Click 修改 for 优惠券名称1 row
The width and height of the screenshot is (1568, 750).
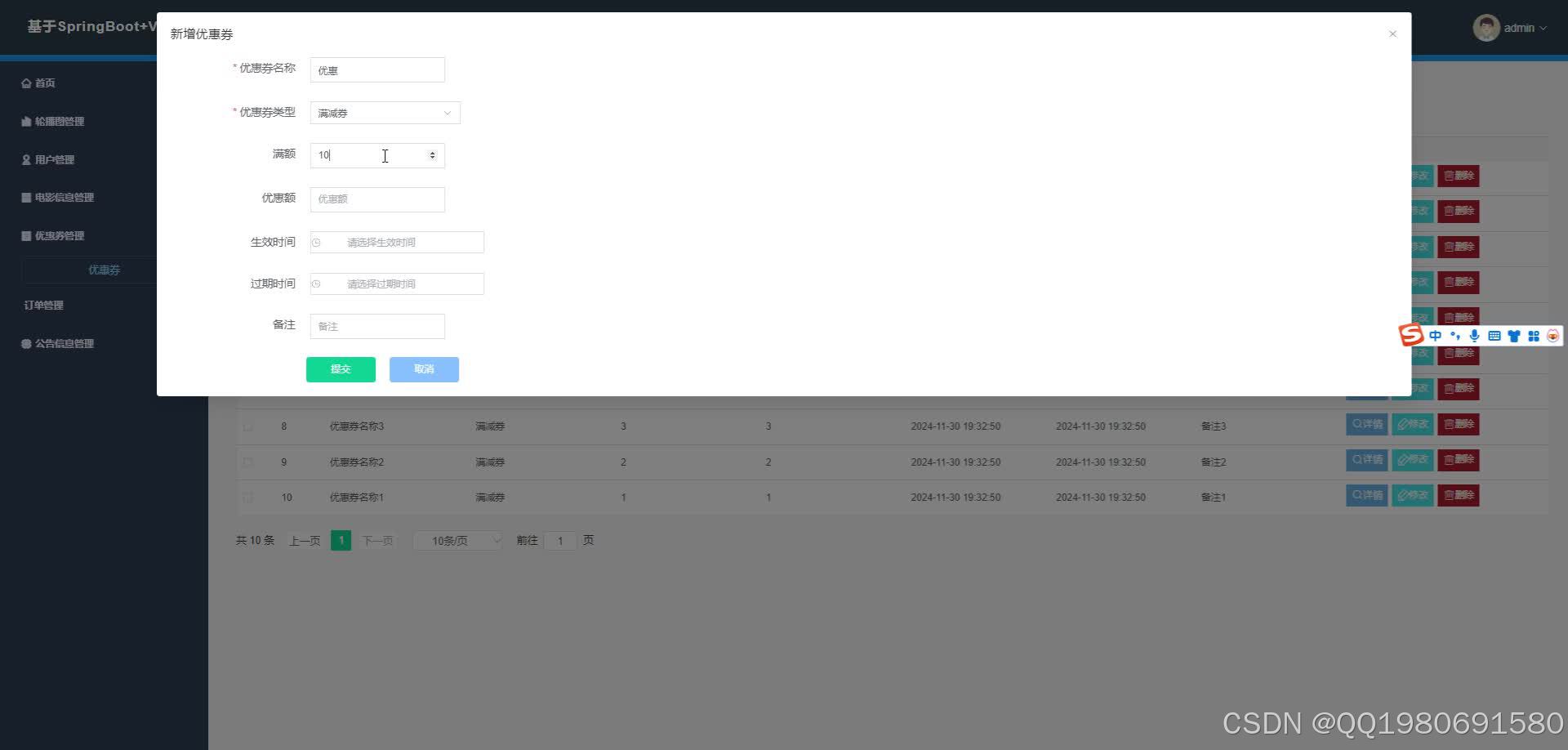(1412, 495)
